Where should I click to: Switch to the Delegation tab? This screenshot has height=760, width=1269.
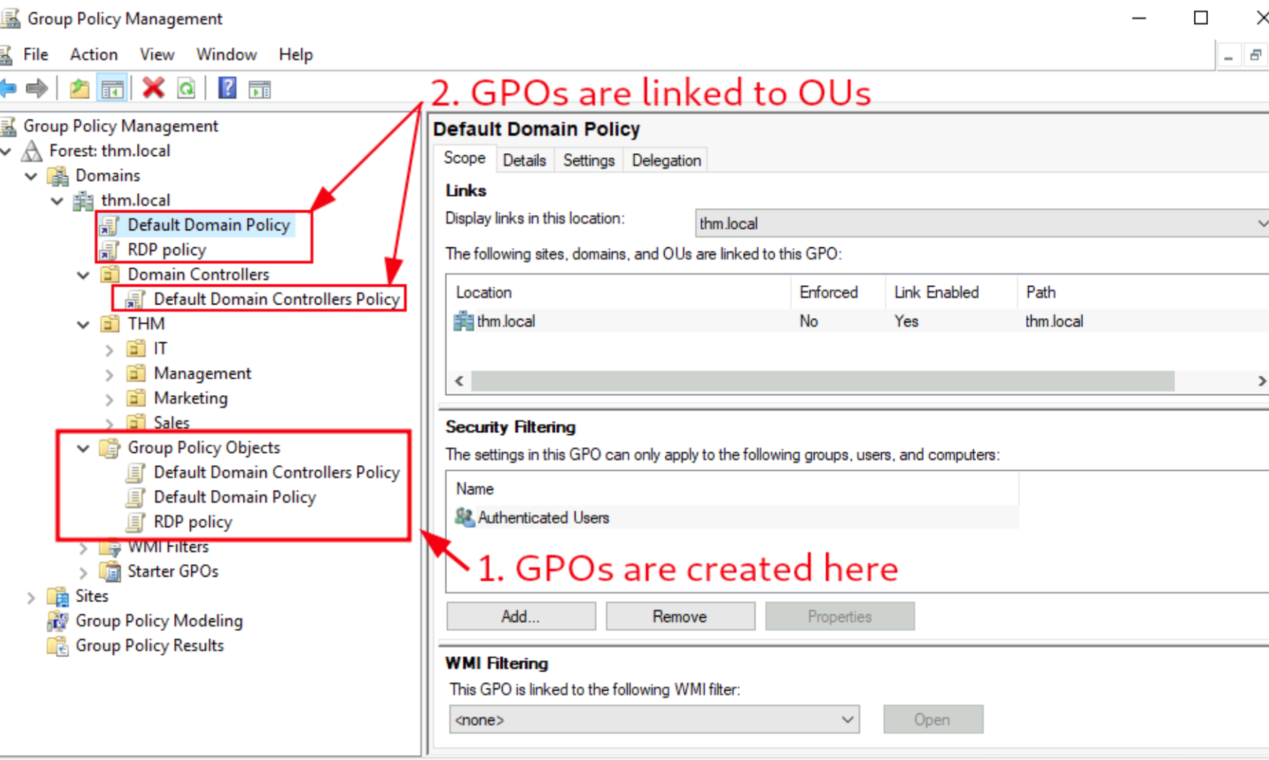coord(666,160)
